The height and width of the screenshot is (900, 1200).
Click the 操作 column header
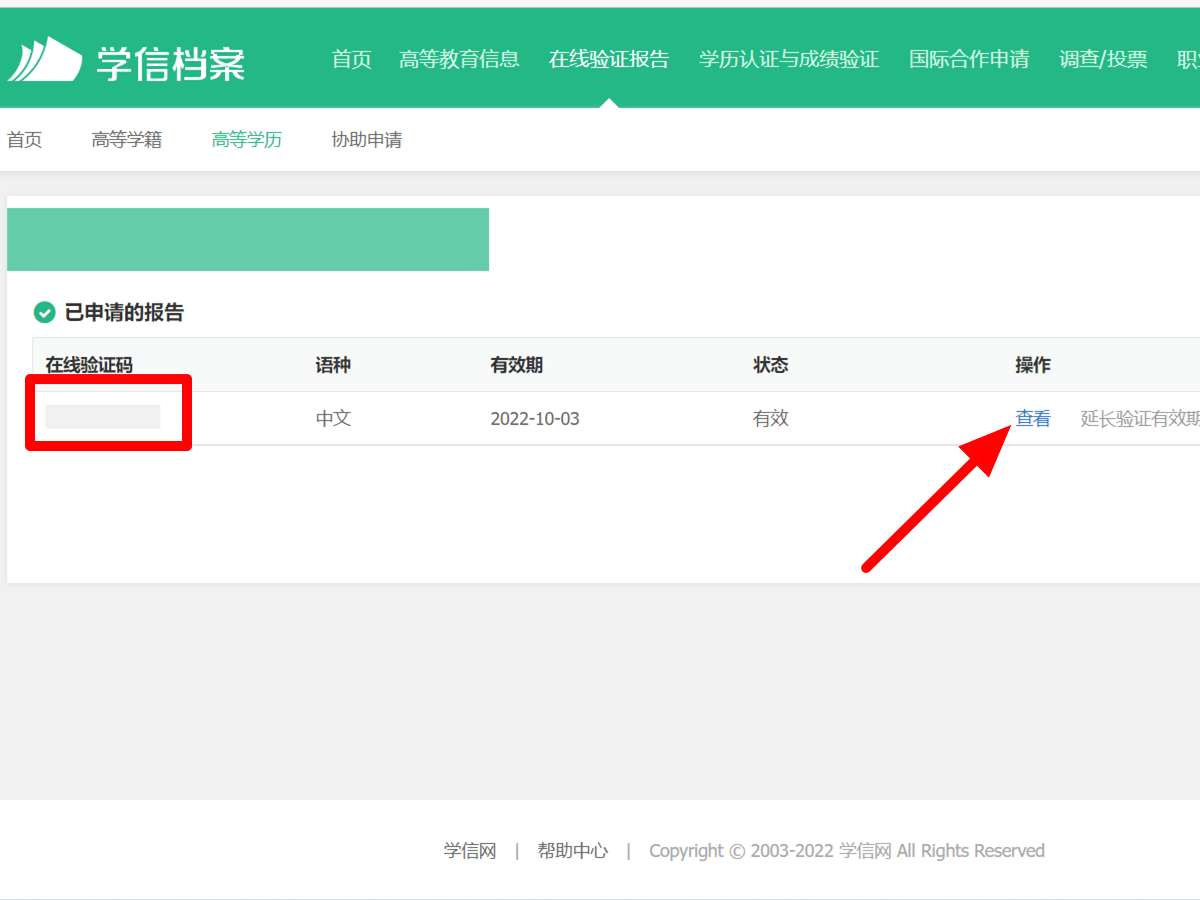click(x=1033, y=365)
